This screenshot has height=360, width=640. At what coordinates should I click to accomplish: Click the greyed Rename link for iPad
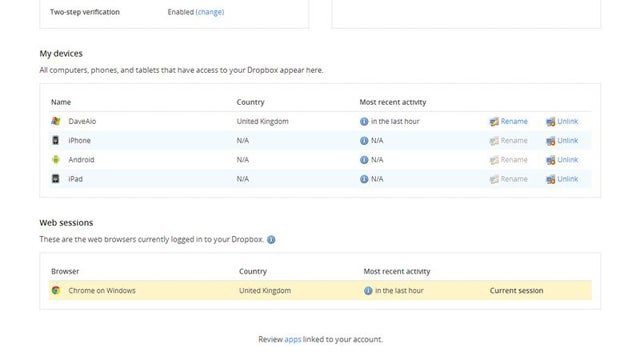tap(514, 179)
